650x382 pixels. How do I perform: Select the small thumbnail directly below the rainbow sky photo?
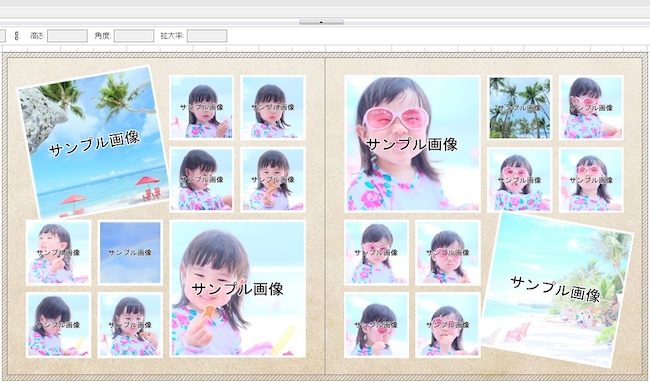130,325
